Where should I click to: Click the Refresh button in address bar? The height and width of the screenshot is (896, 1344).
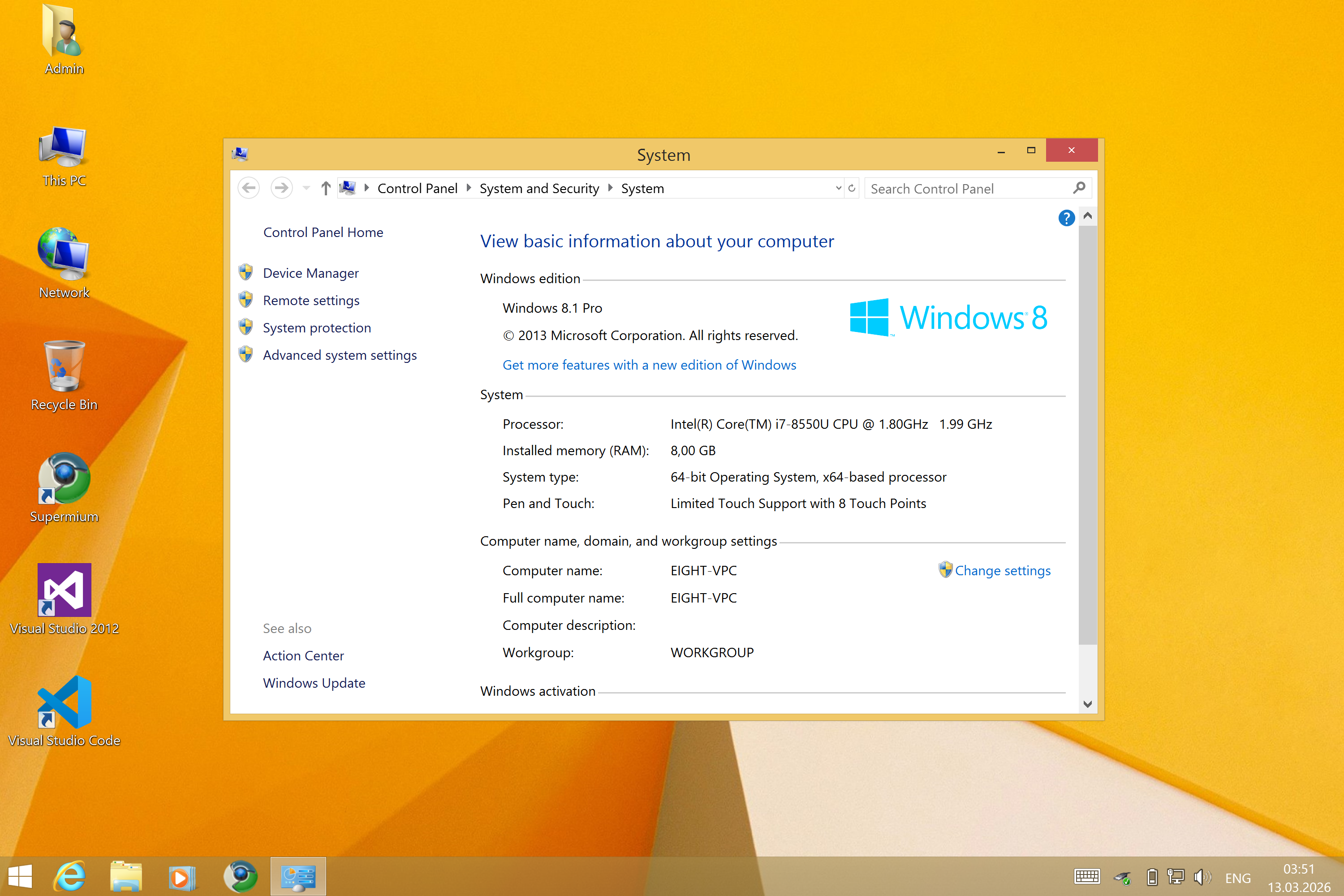click(x=852, y=188)
